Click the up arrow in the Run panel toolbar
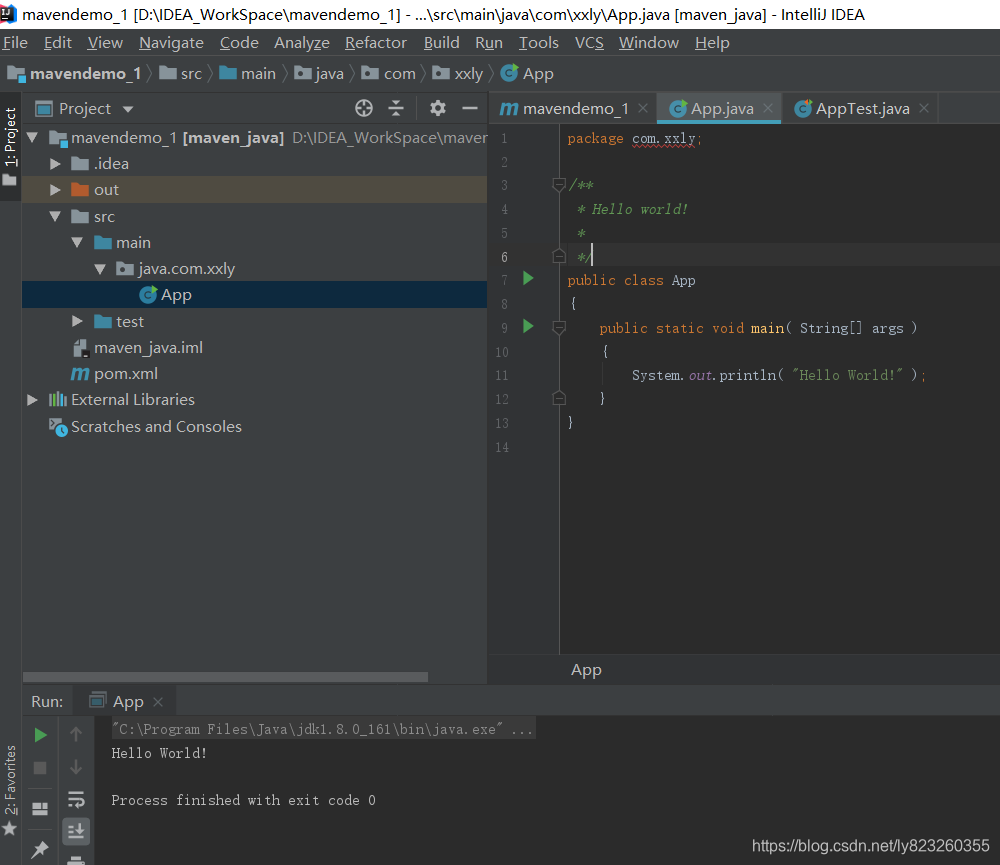 pos(76,735)
